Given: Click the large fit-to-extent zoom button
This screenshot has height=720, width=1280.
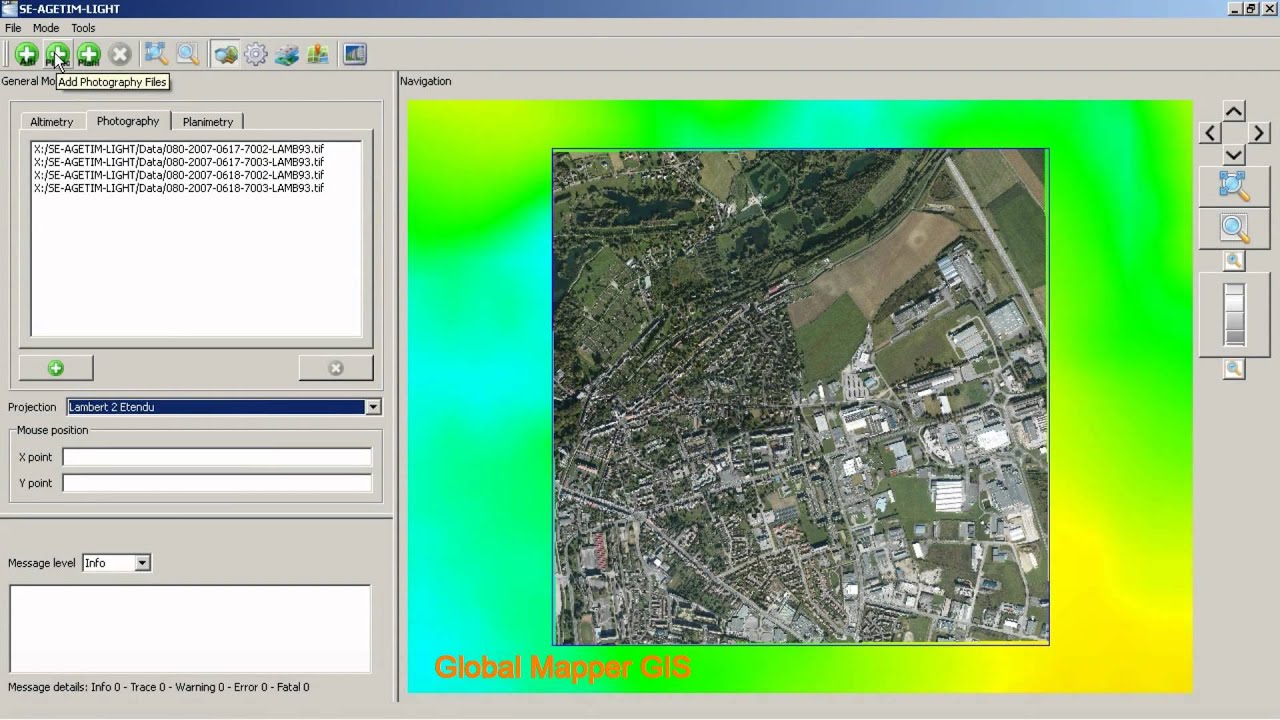Looking at the screenshot, I should [1234, 185].
